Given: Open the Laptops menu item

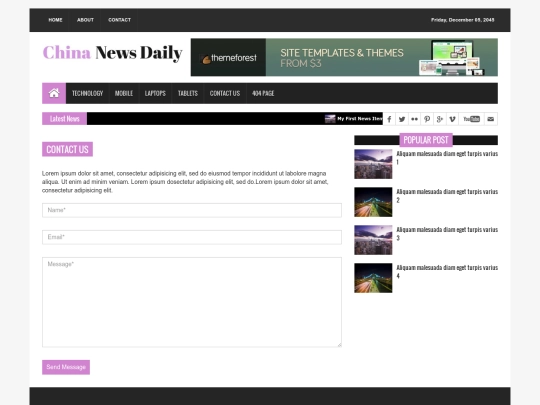Looking at the screenshot, I should (155, 93).
